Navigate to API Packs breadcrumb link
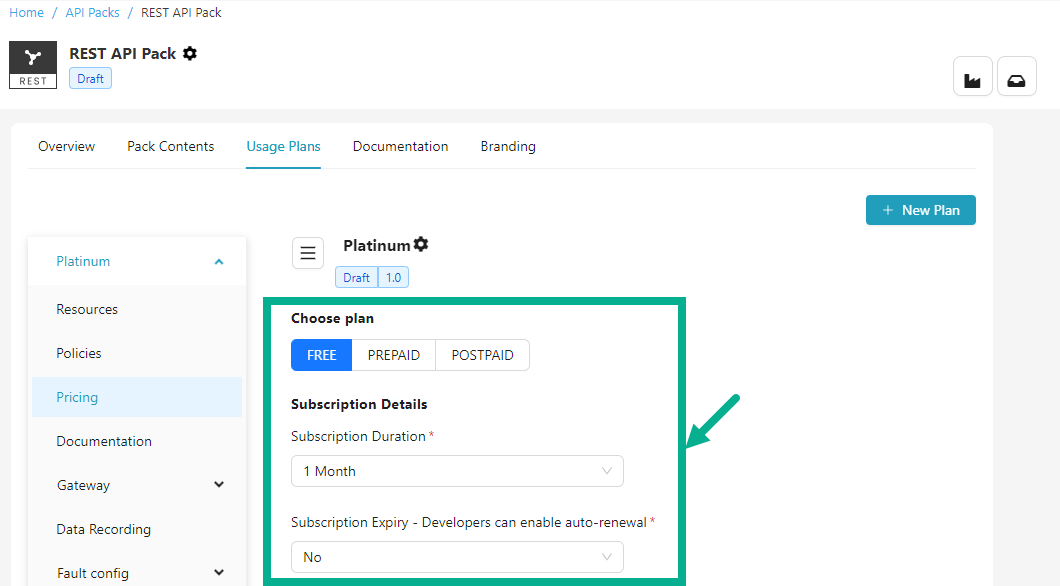The image size is (1060, 586). 92,13
